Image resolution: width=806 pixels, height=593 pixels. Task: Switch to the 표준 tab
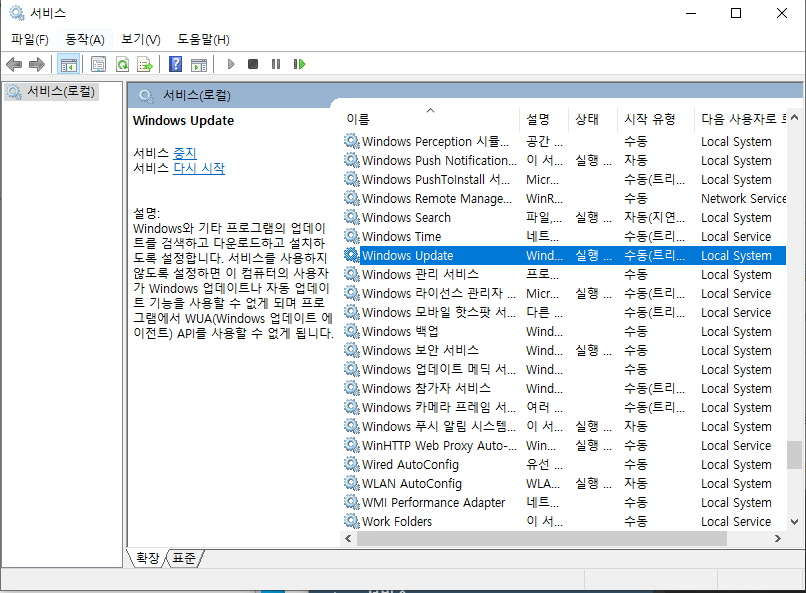(x=184, y=558)
